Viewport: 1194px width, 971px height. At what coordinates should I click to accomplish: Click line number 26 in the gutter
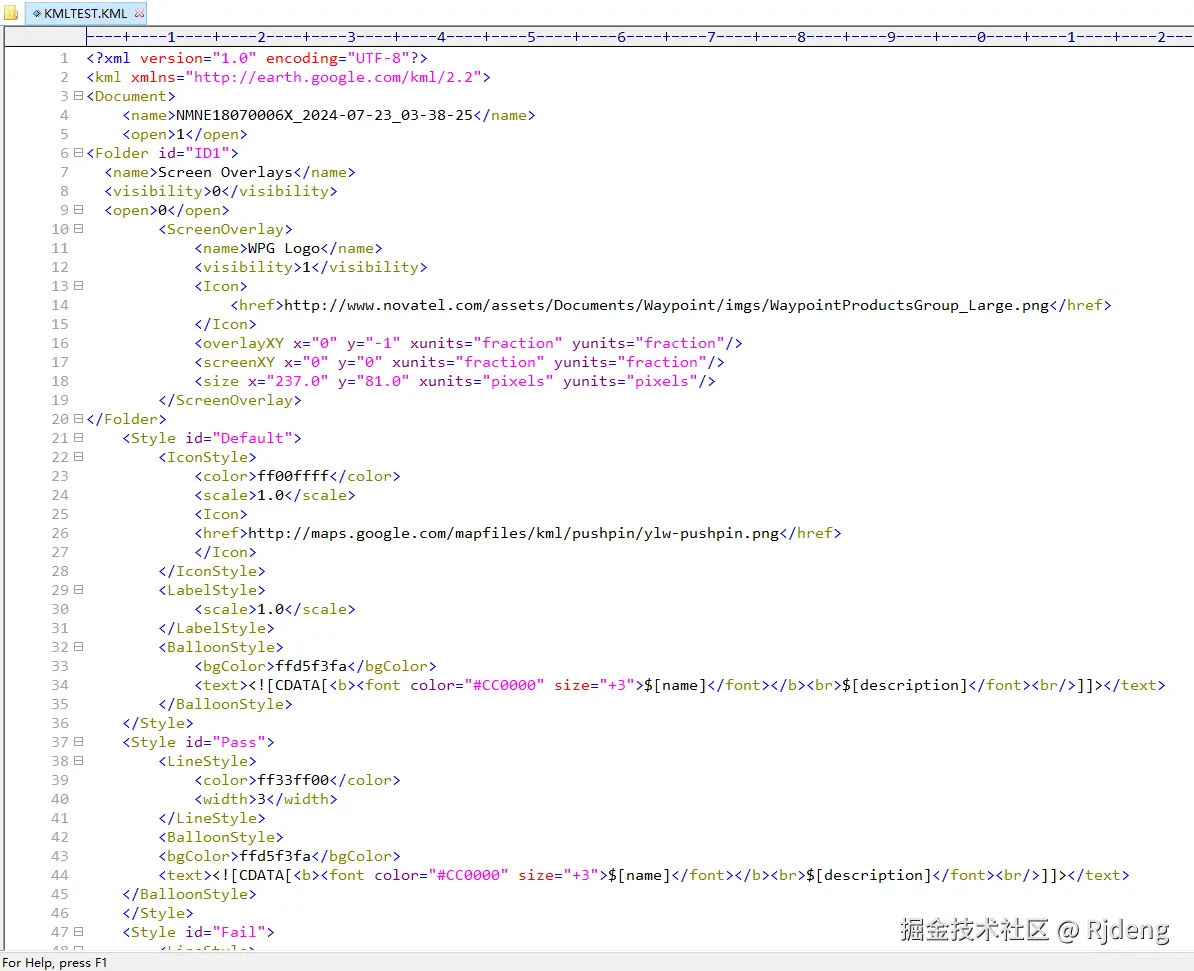(59, 533)
